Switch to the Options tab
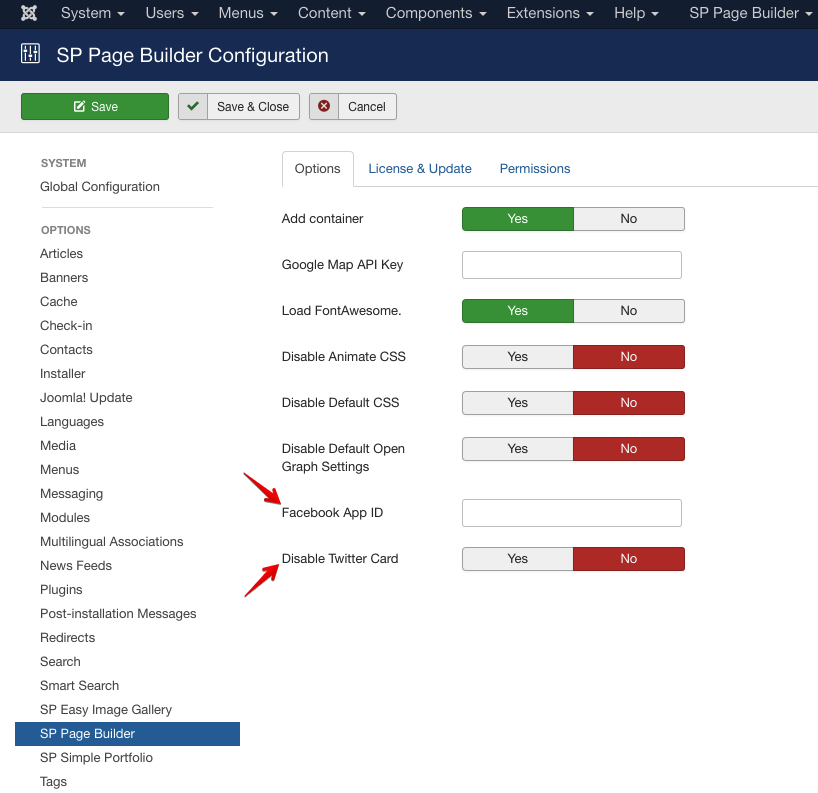This screenshot has width=818, height=793. tap(317, 169)
